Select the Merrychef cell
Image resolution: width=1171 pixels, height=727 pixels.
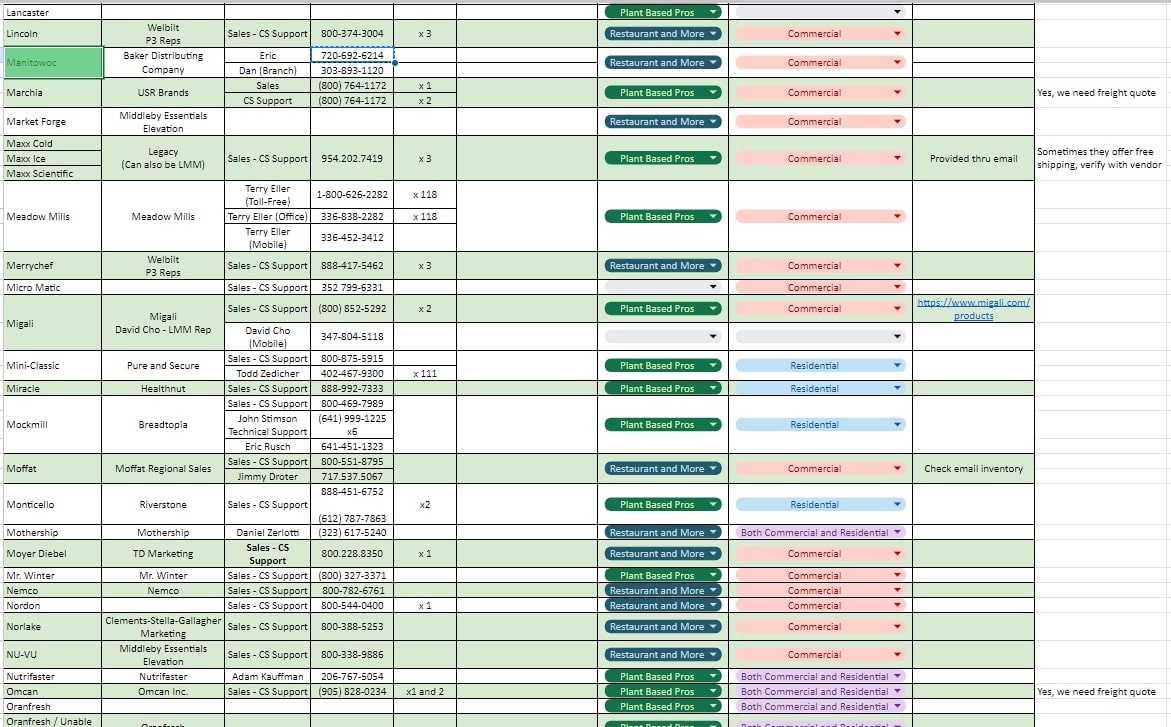point(53,265)
